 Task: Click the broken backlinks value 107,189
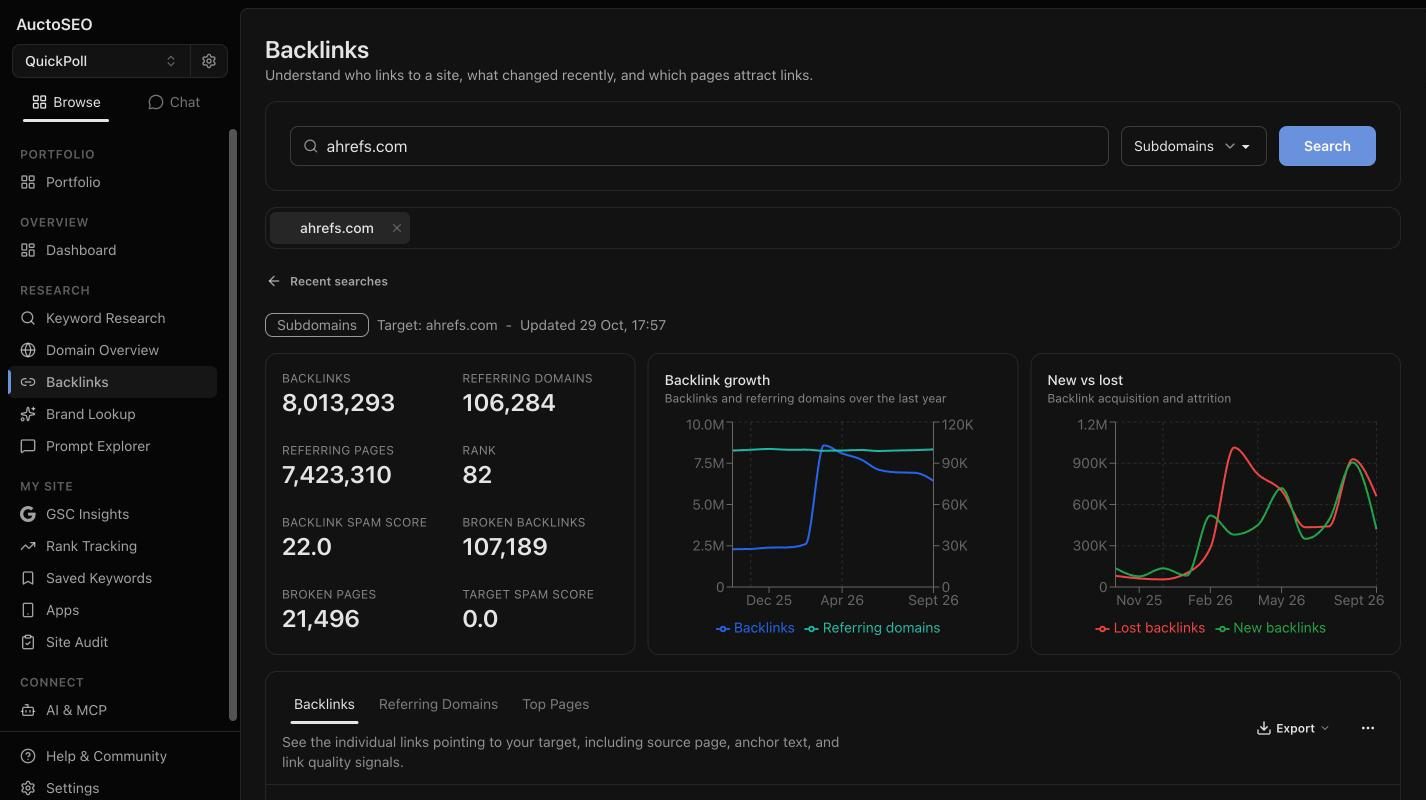(505, 547)
